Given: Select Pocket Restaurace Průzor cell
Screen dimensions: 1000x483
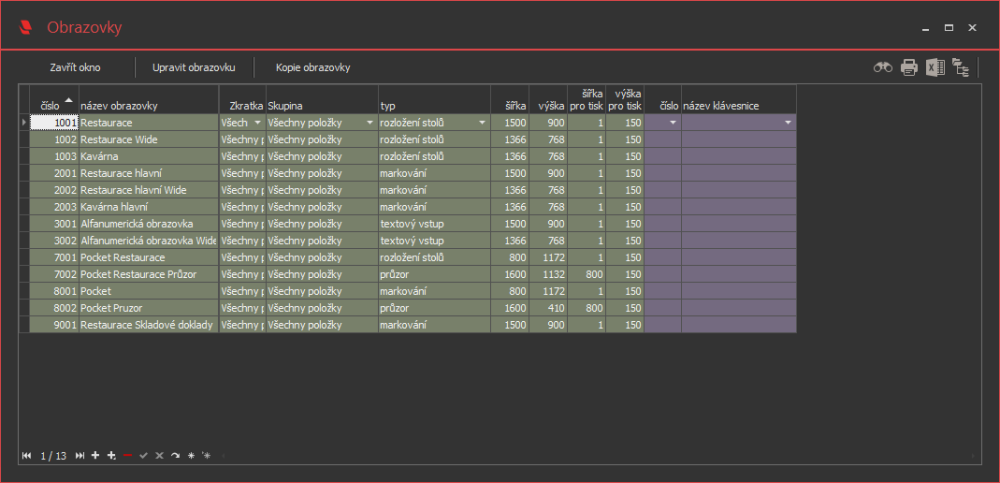Looking at the screenshot, I should pyautogui.click(x=149, y=274).
